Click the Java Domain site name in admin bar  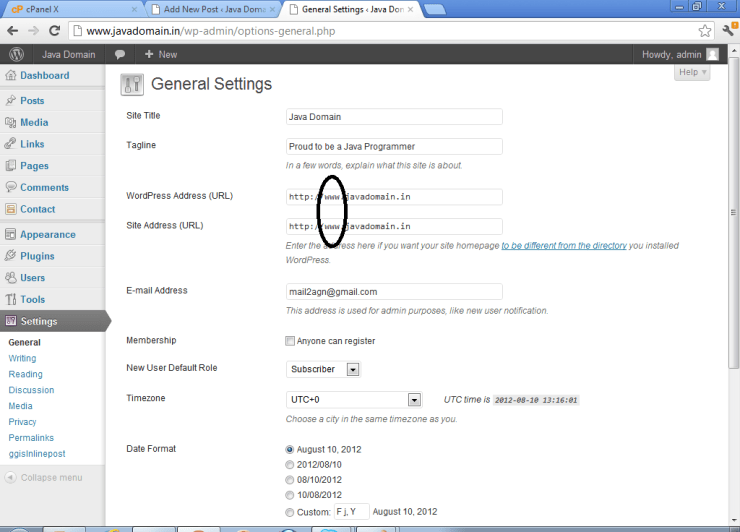(x=68, y=55)
